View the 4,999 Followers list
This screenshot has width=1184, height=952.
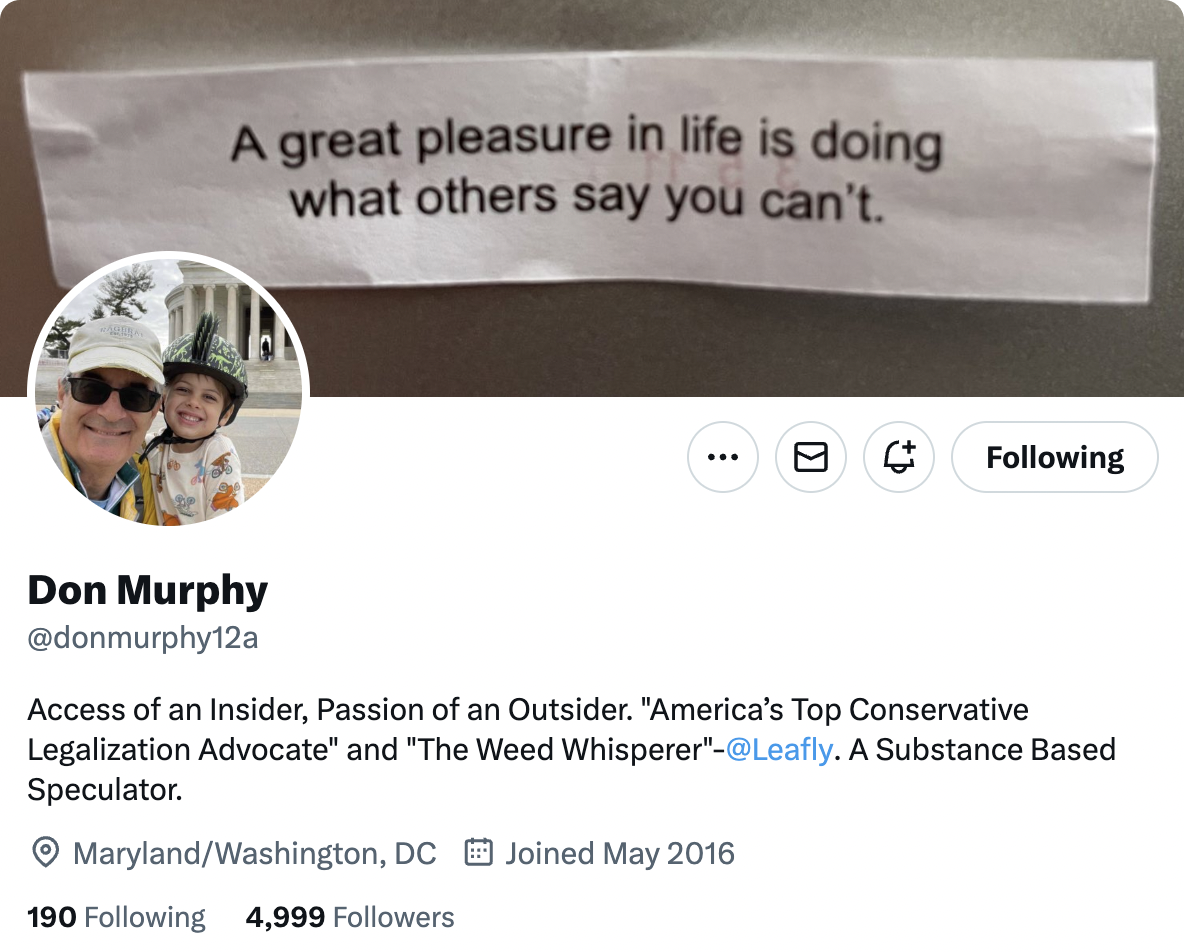pyautogui.click(x=350, y=917)
